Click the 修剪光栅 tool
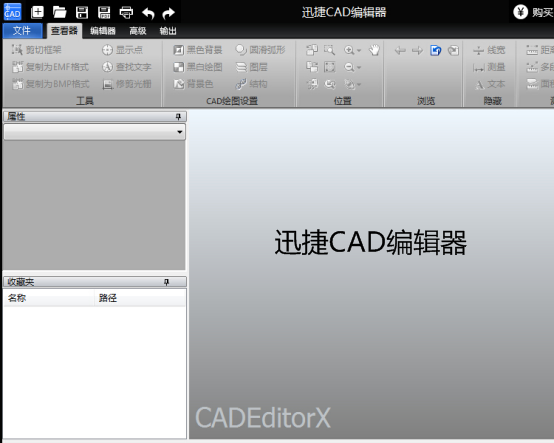554x443 pixels. 127,84
